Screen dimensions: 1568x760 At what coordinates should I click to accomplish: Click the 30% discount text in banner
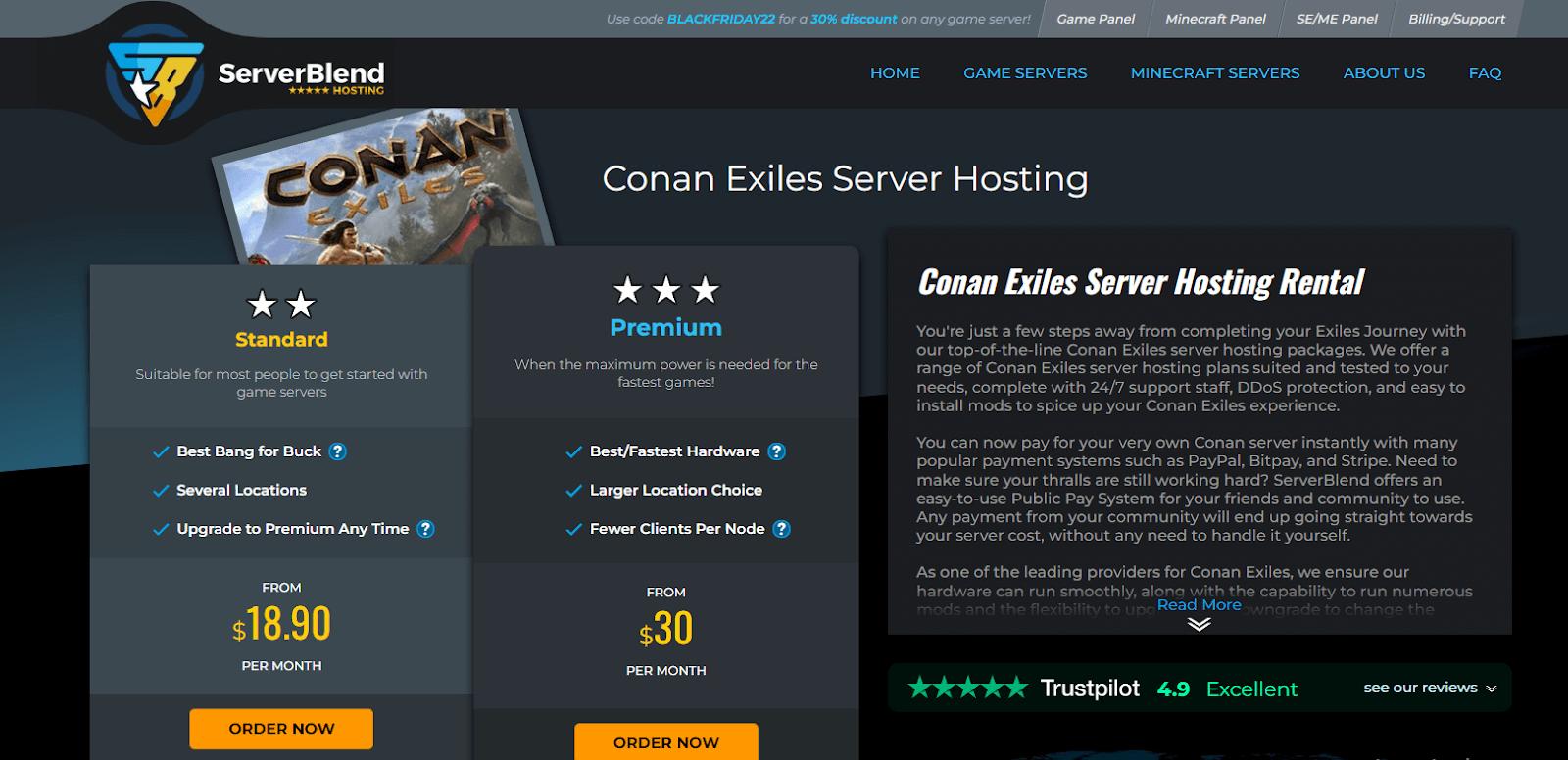854,19
